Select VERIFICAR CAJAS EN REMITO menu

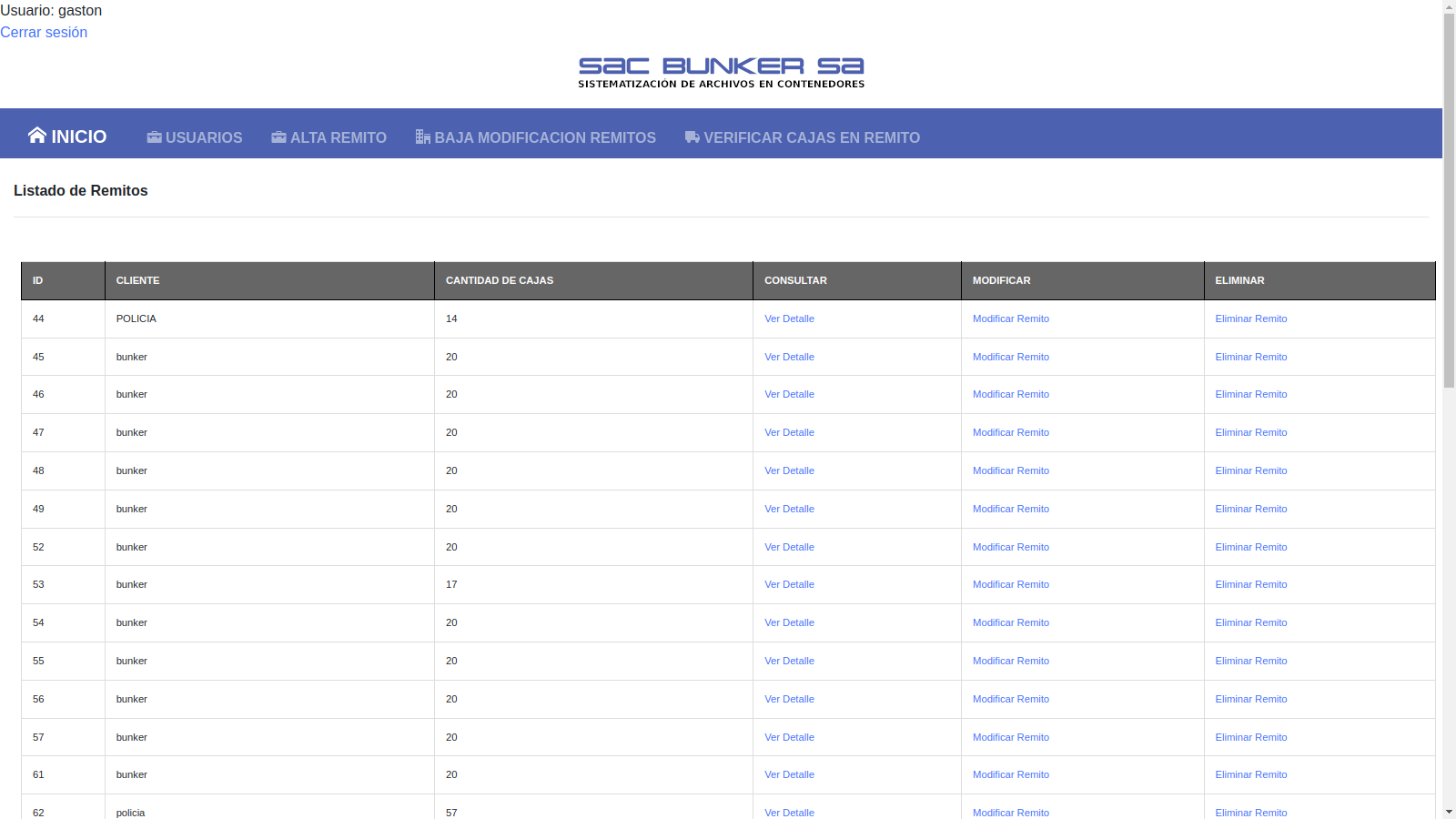tap(811, 137)
